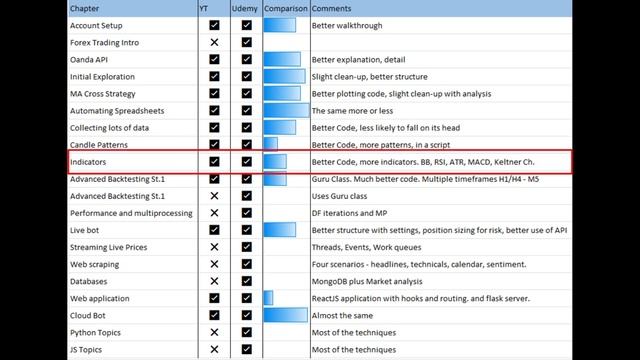The height and width of the screenshot is (360, 640).
Task: Toggle the Udemy checkbox for Indicators row
Action: pyautogui.click(x=247, y=162)
